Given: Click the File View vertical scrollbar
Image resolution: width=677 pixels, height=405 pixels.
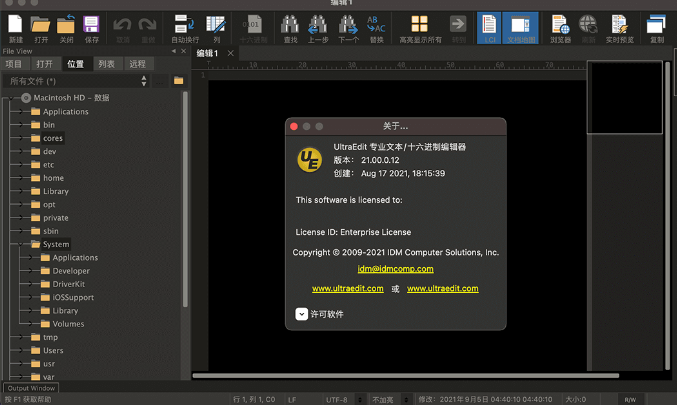Looking at the screenshot, I should [x=185, y=199].
